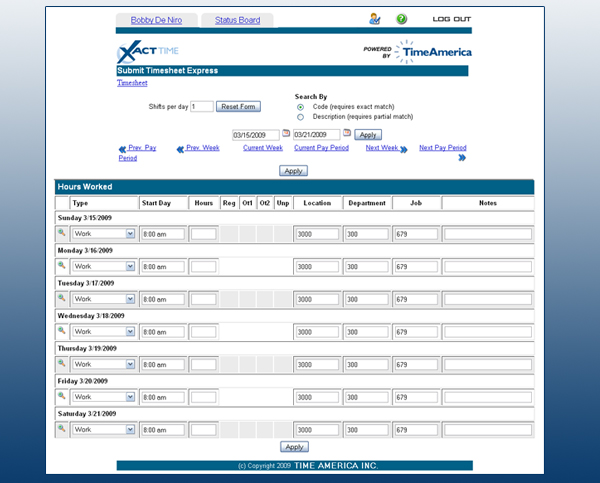Click Apply next to the date range
This screenshot has width=600, height=483.
[x=368, y=135]
